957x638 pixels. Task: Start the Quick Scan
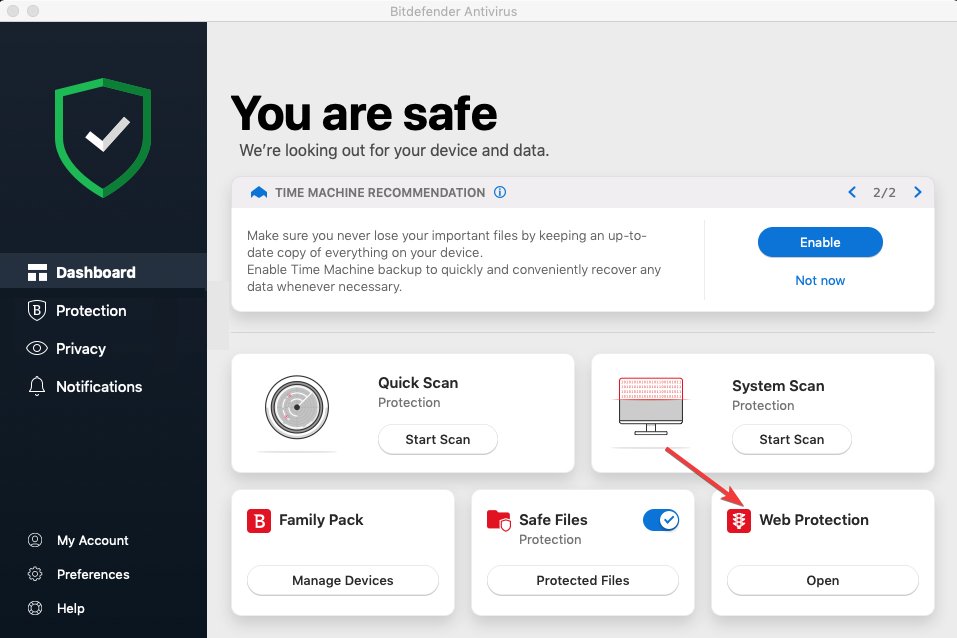(x=438, y=440)
